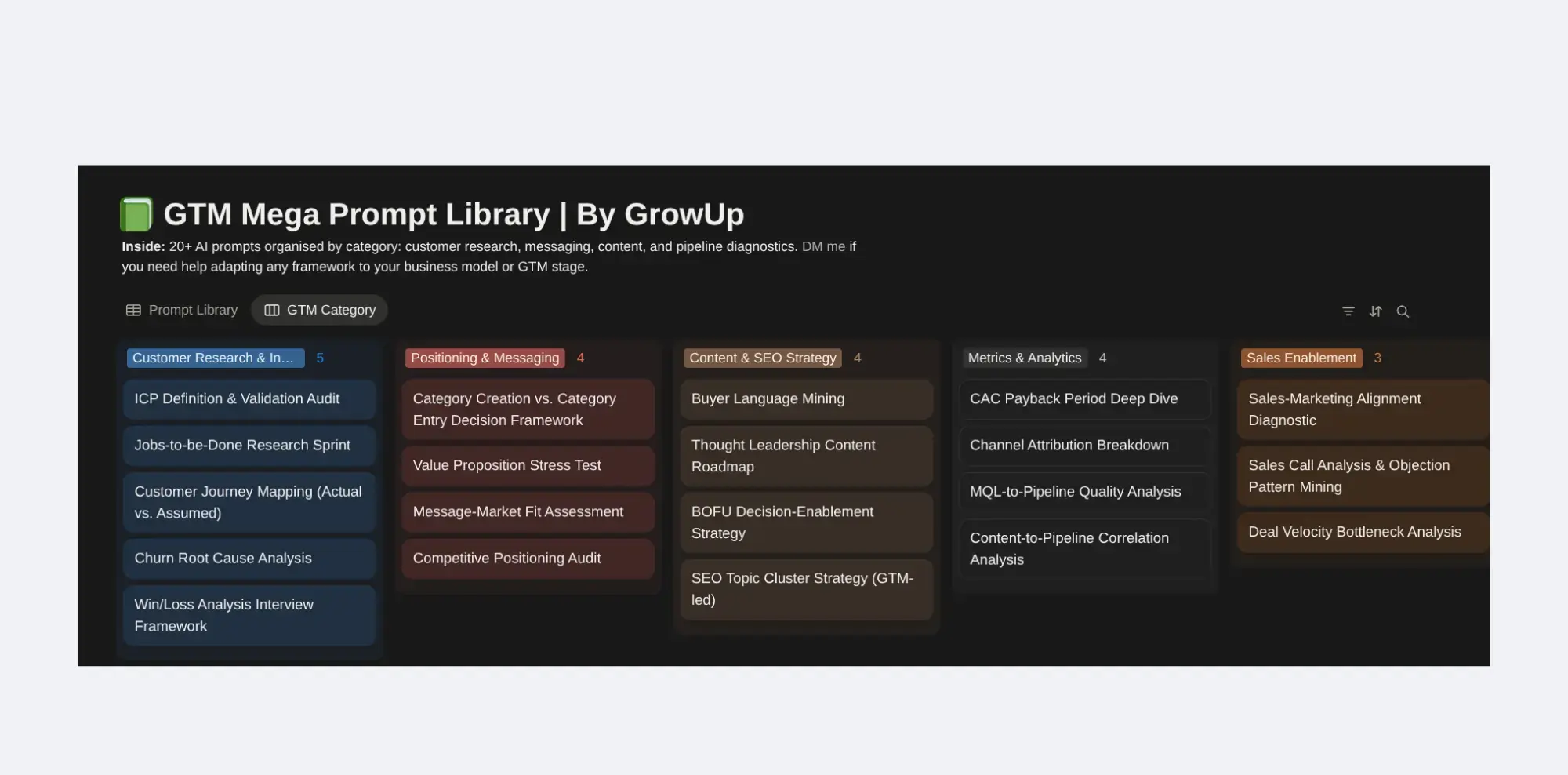Click the sort icon in the toolbar

click(1375, 311)
